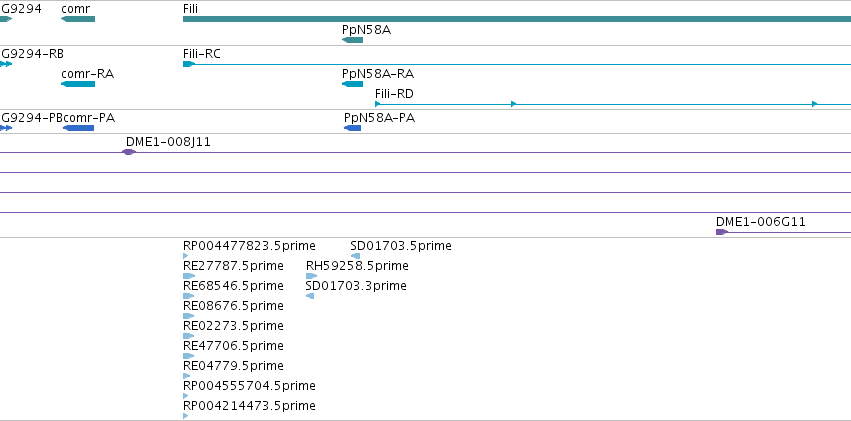Click the RE47706.5prime label
Viewport: 851px width, 421px height.
pos(233,346)
